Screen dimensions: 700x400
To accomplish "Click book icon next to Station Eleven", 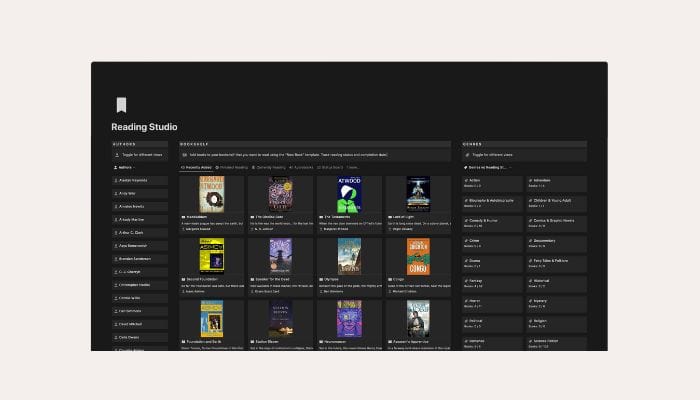I will [252, 342].
